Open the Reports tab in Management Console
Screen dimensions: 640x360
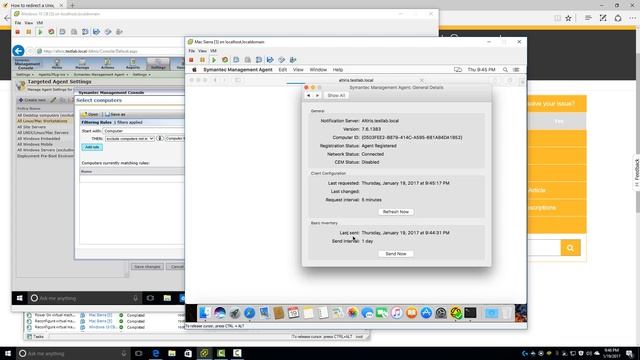tap(133, 64)
